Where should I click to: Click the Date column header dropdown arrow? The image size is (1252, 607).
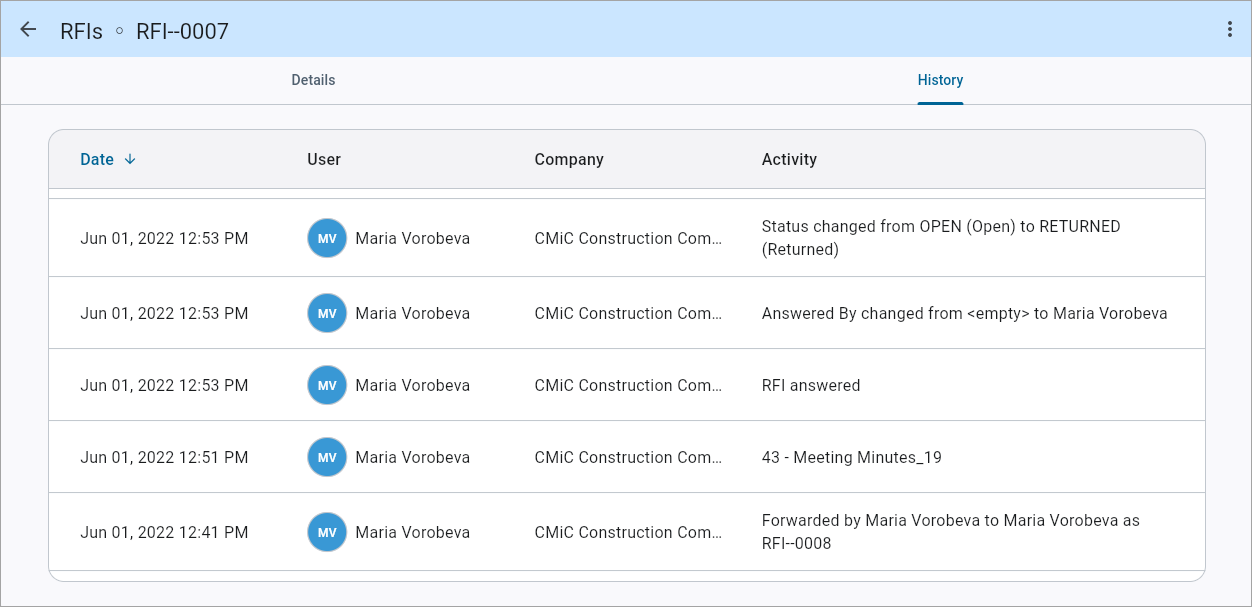click(130, 159)
